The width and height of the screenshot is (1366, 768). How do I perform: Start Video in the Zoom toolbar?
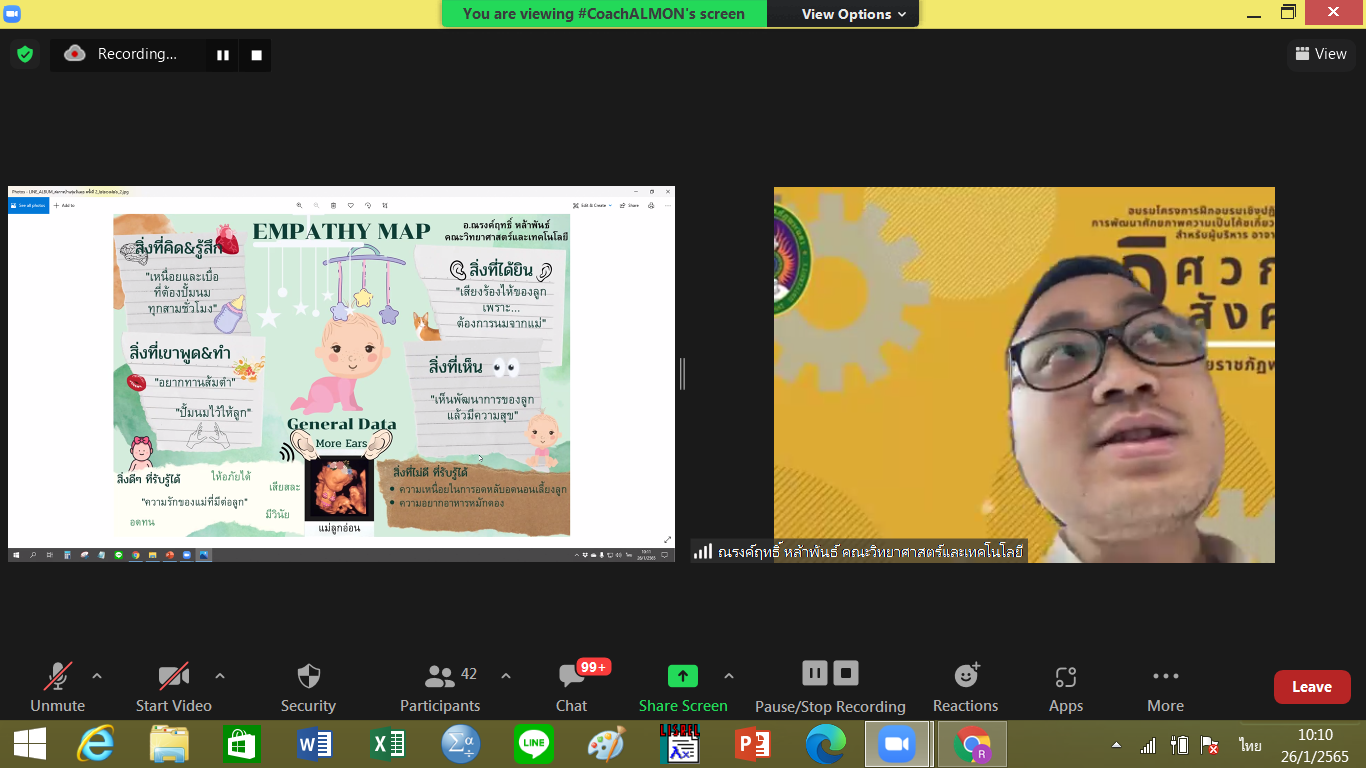[x=174, y=688]
